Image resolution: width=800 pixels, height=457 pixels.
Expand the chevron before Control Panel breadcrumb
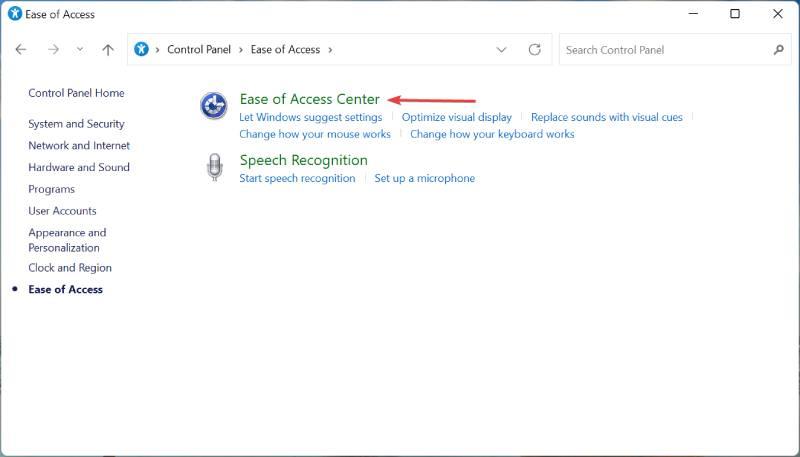point(158,49)
